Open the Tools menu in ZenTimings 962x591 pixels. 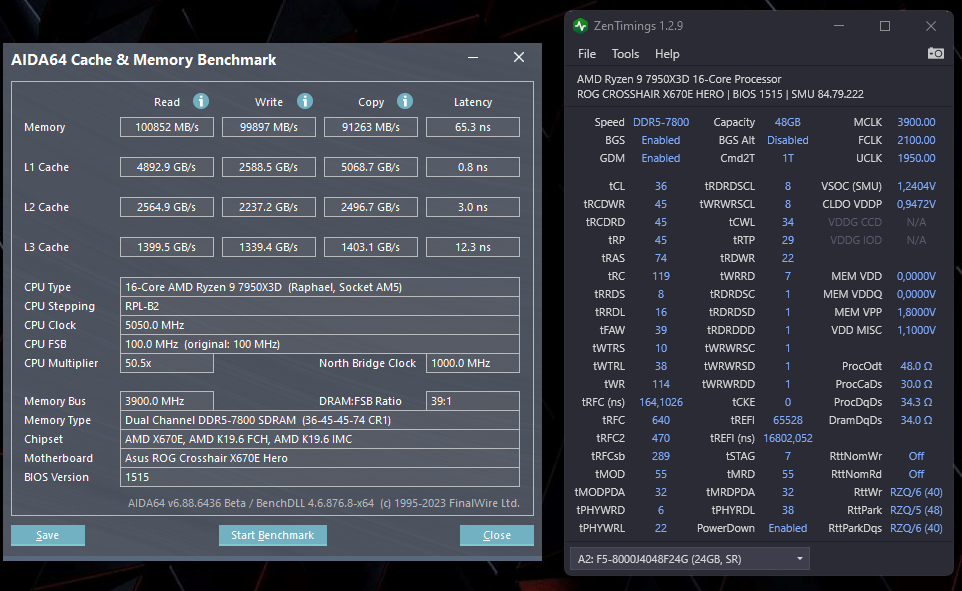coord(625,54)
